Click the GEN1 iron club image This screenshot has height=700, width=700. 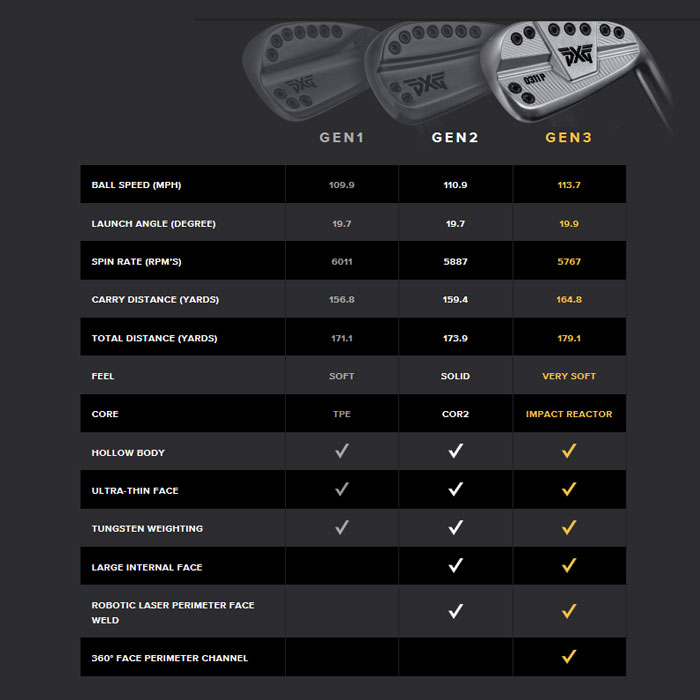pyautogui.click(x=308, y=71)
